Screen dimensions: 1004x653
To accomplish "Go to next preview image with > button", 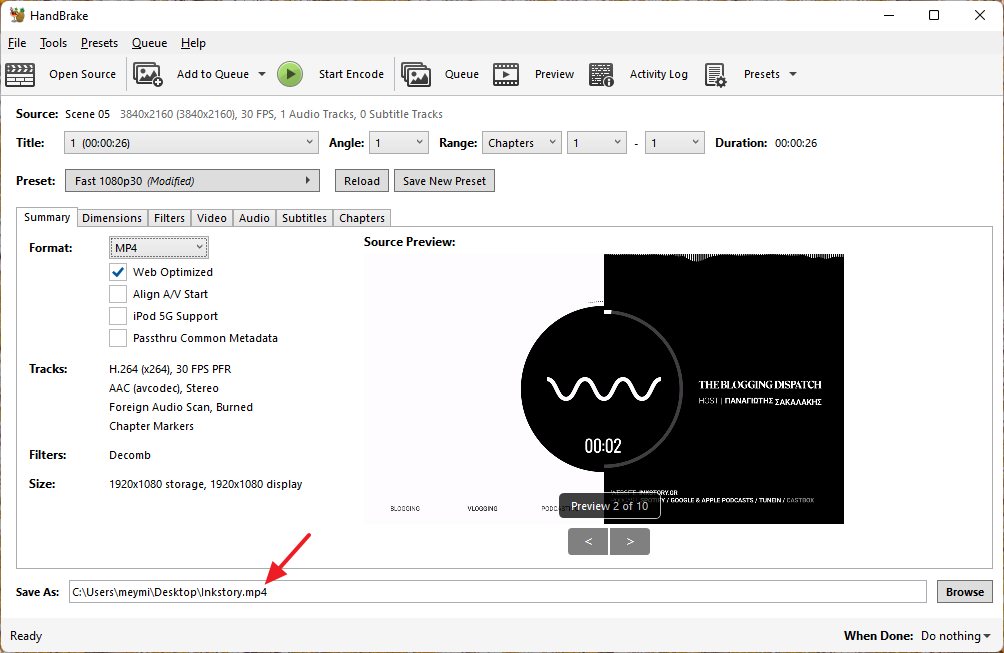I will click(x=630, y=542).
